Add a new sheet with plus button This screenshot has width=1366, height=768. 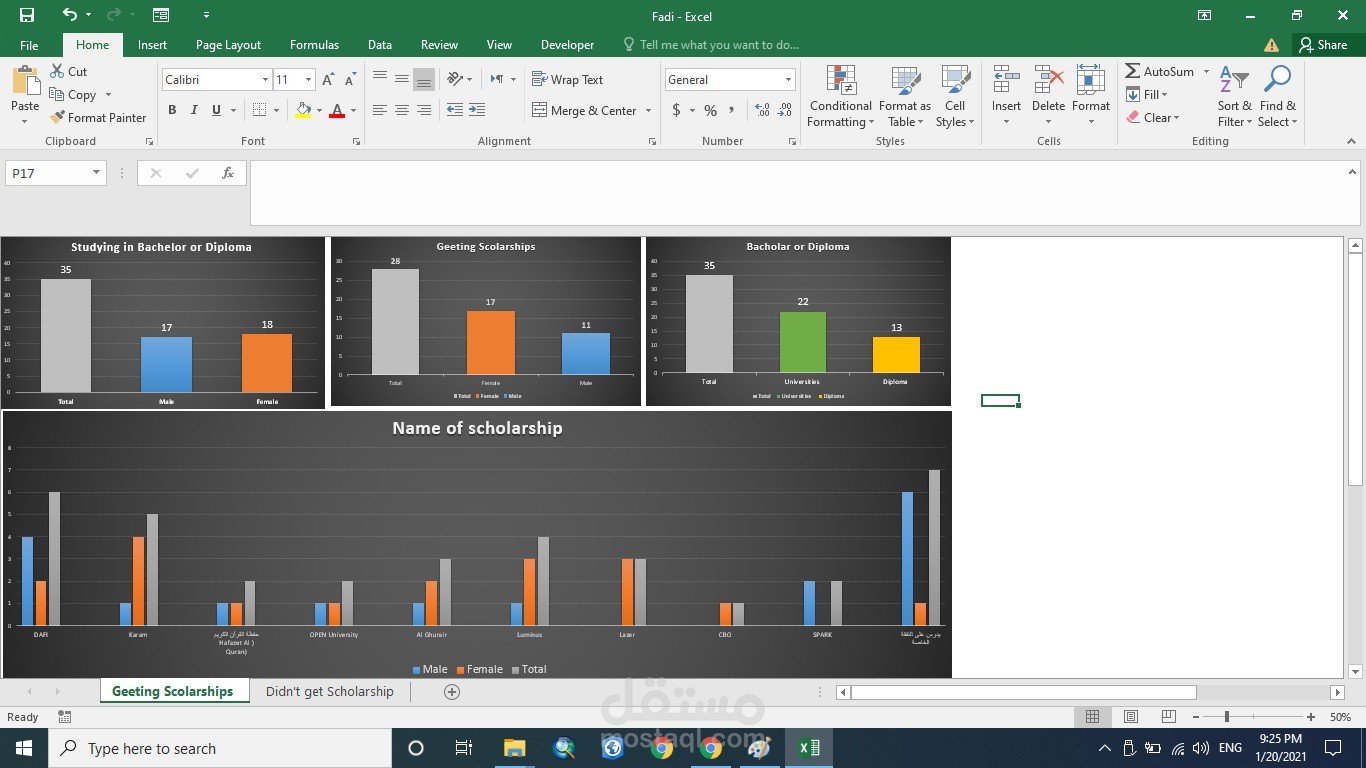(x=452, y=692)
